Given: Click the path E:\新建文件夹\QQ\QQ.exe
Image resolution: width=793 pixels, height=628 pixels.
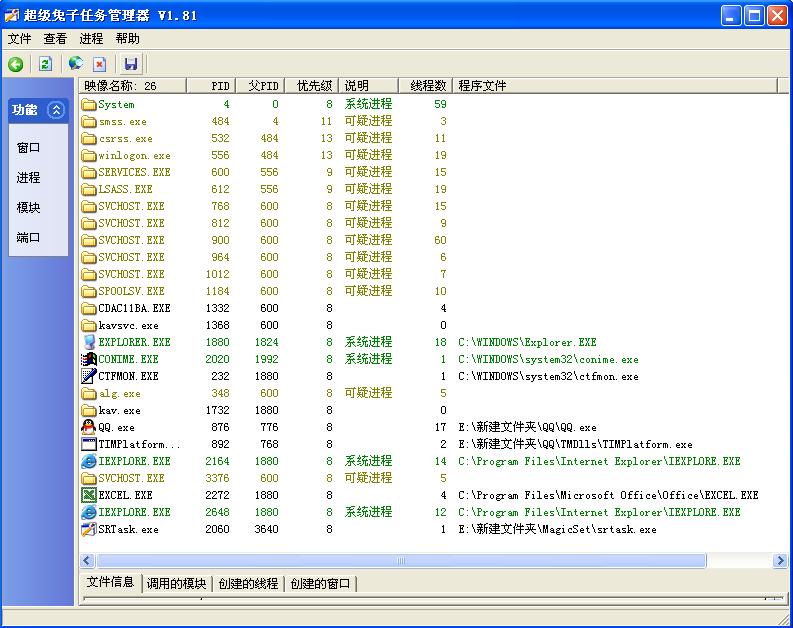Looking at the screenshot, I should point(527,427).
